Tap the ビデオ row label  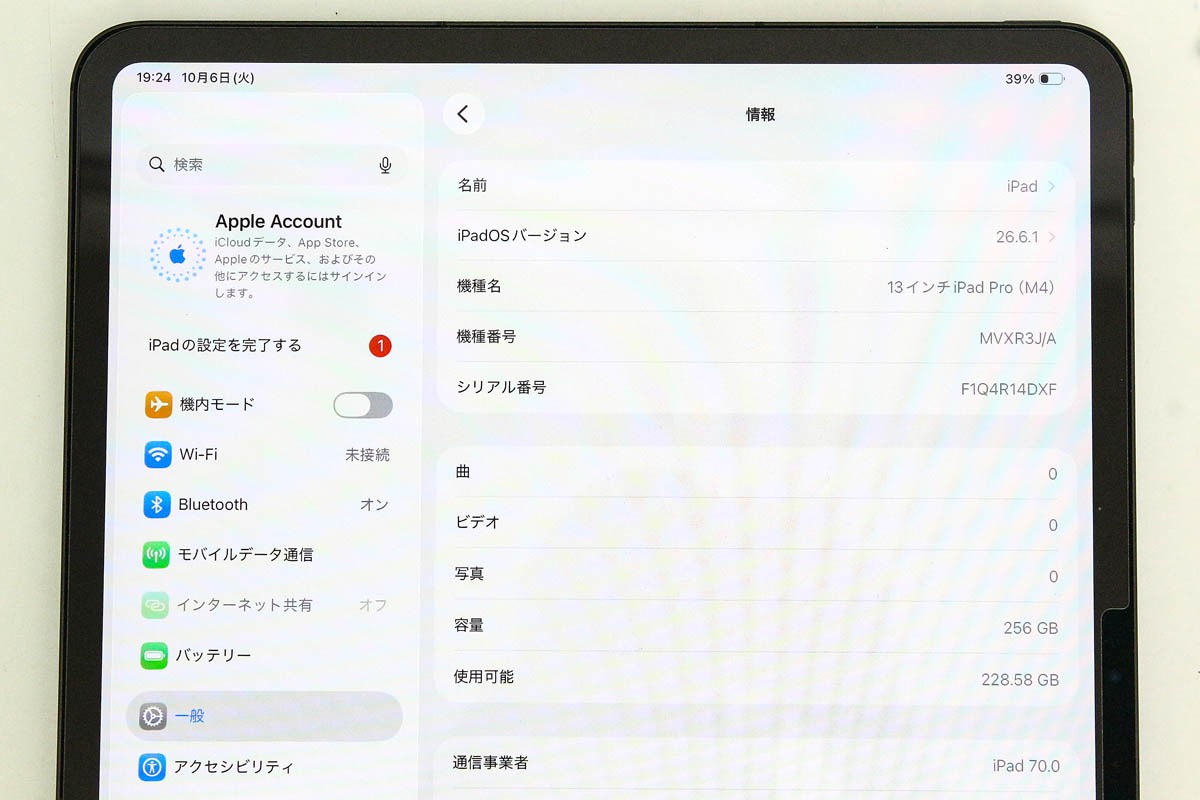pos(477,522)
